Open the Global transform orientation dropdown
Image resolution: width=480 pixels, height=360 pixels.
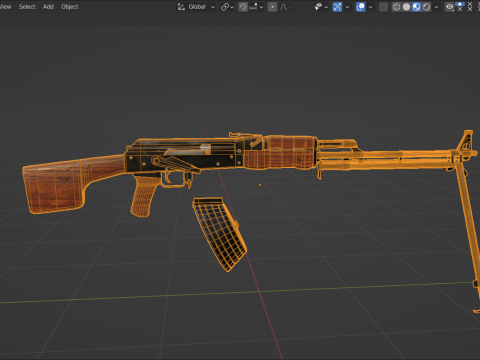point(196,7)
